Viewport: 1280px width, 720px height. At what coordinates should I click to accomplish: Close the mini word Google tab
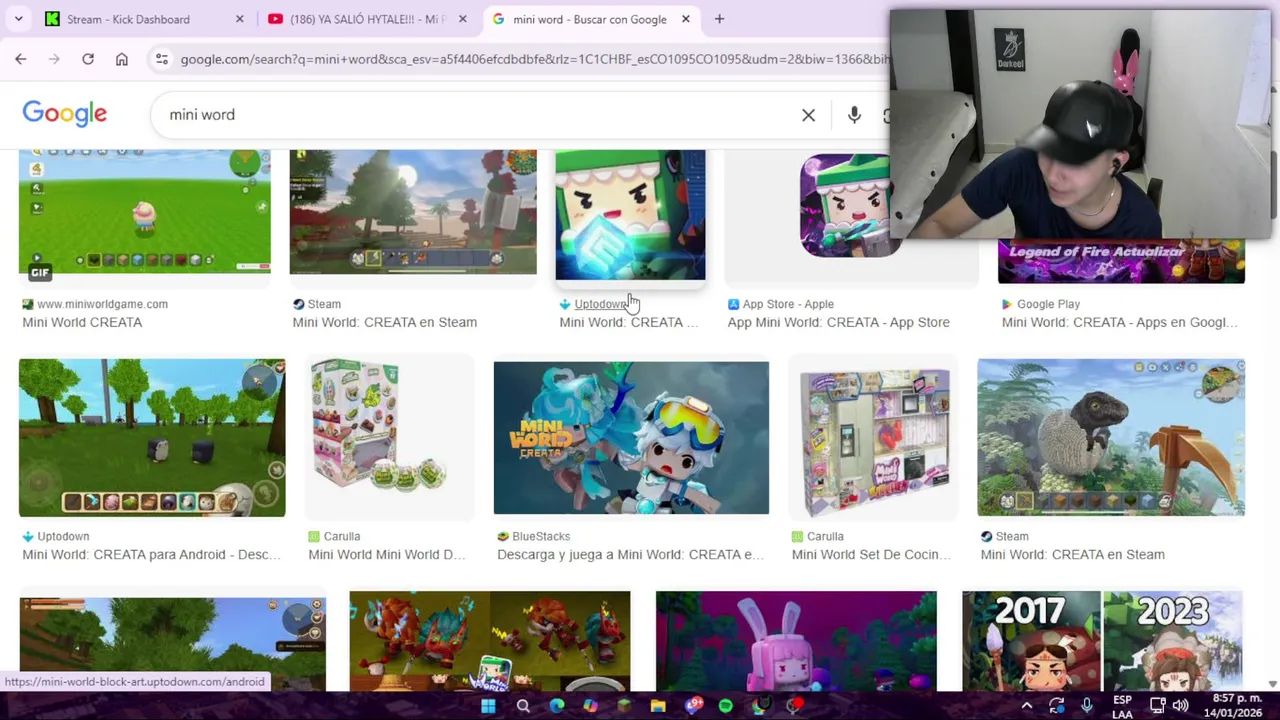point(685,19)
